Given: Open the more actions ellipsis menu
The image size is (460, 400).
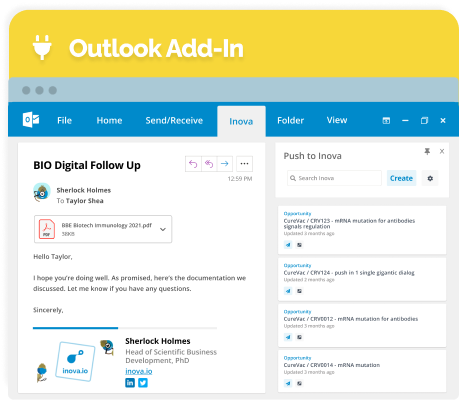Looking at the screenshot, I should pos(244,164).
